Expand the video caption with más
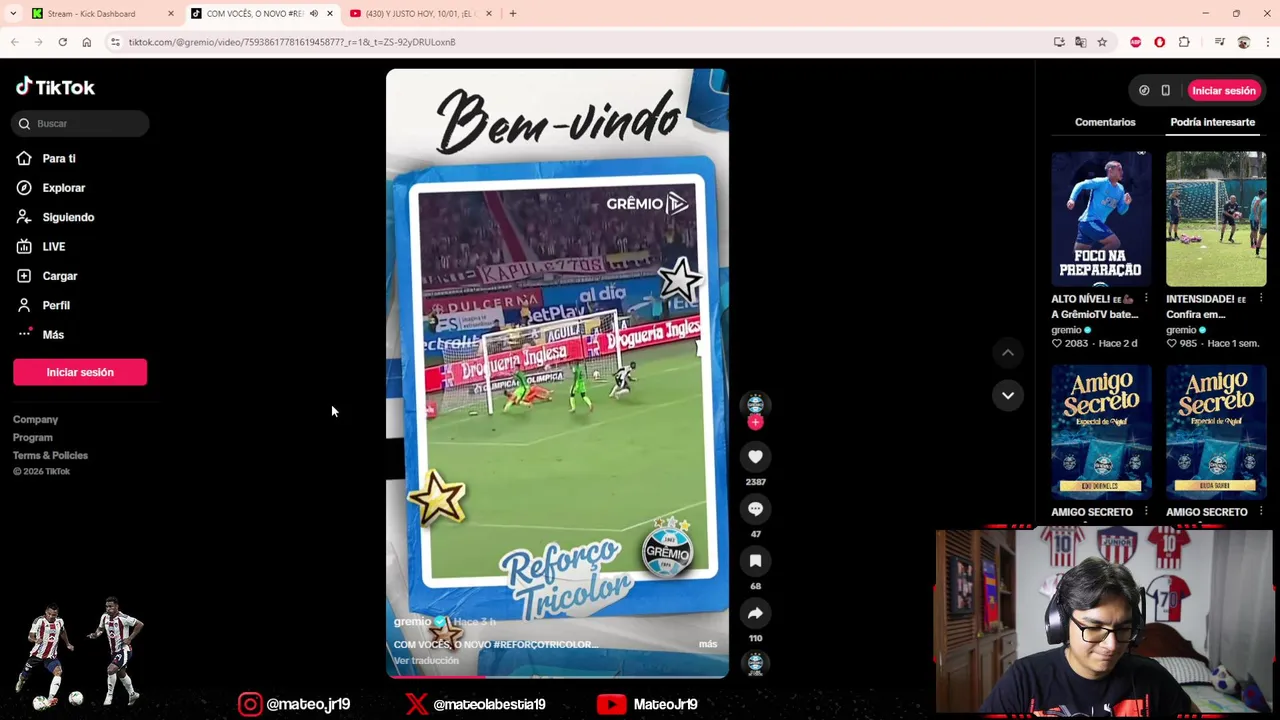1280x720 pixels. click(708, 644)
